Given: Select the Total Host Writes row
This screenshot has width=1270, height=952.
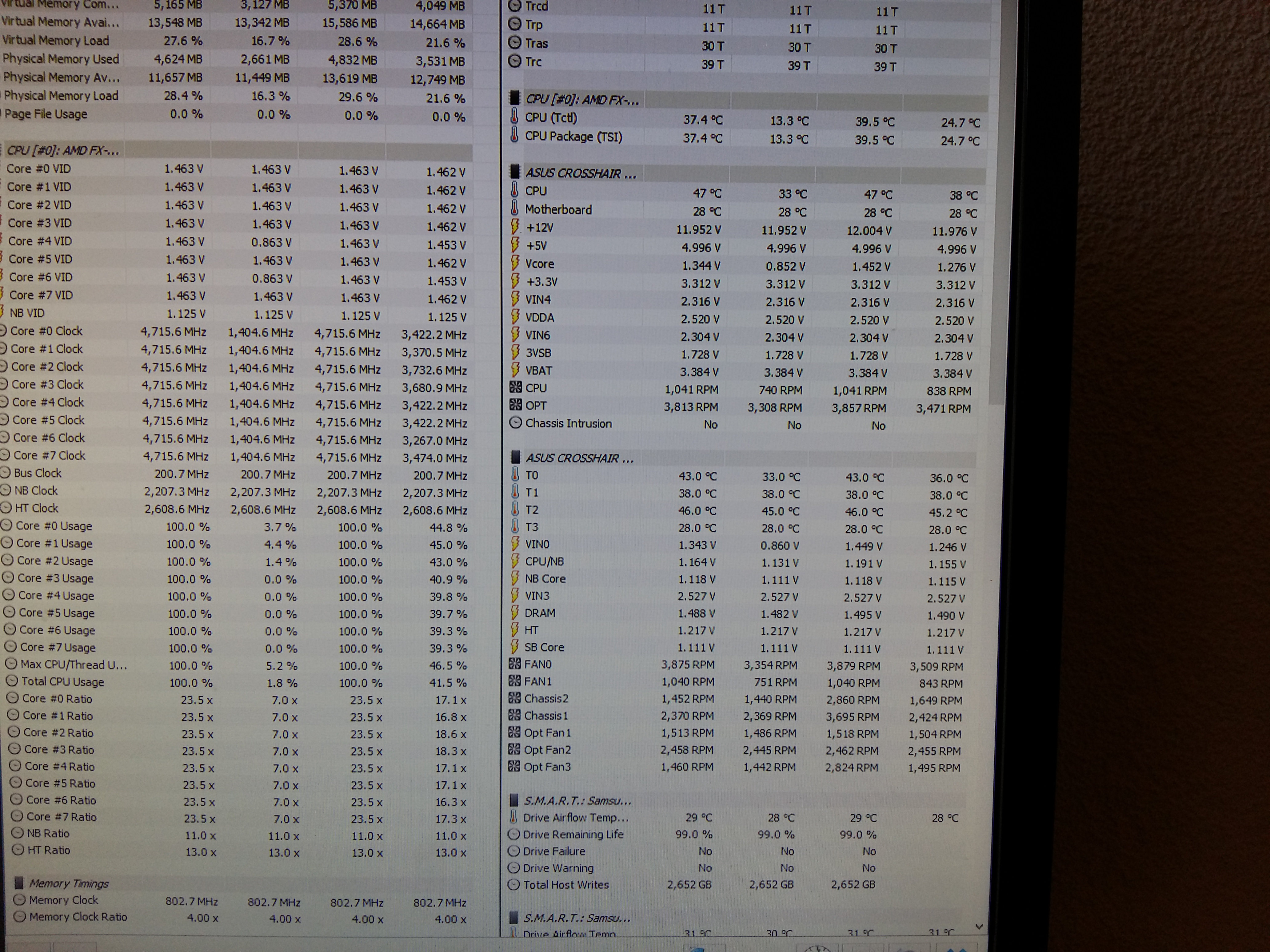Looking at the screenshot, I should 565,884.
